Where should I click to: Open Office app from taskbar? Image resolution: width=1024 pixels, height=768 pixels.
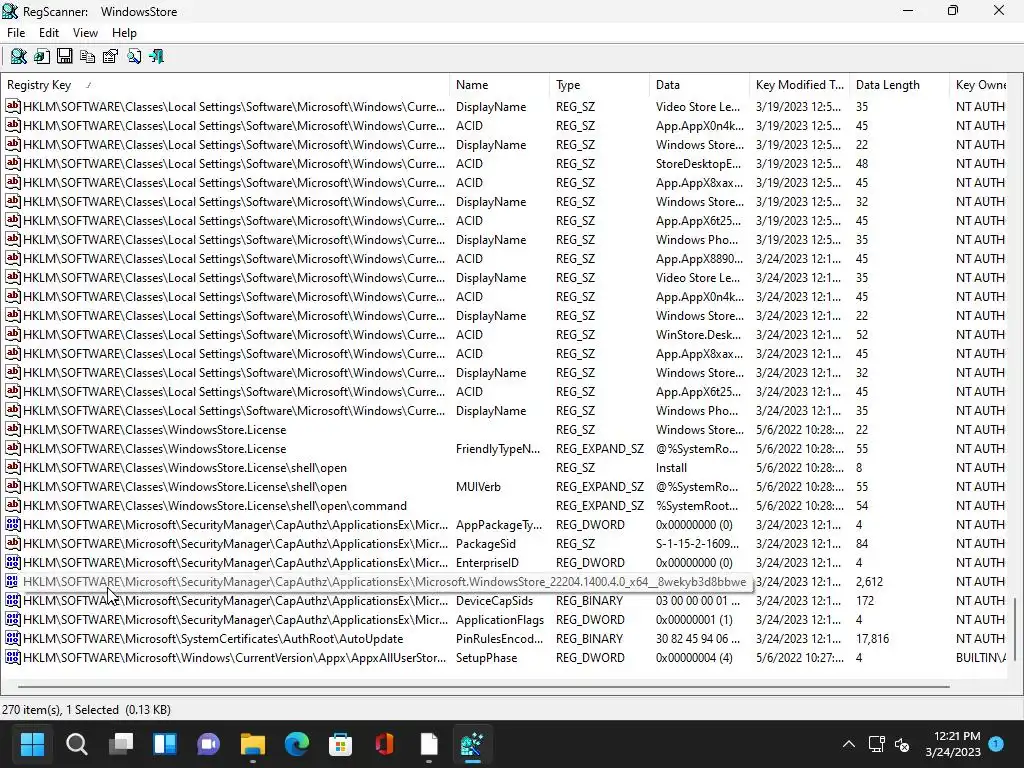(385, 744)
